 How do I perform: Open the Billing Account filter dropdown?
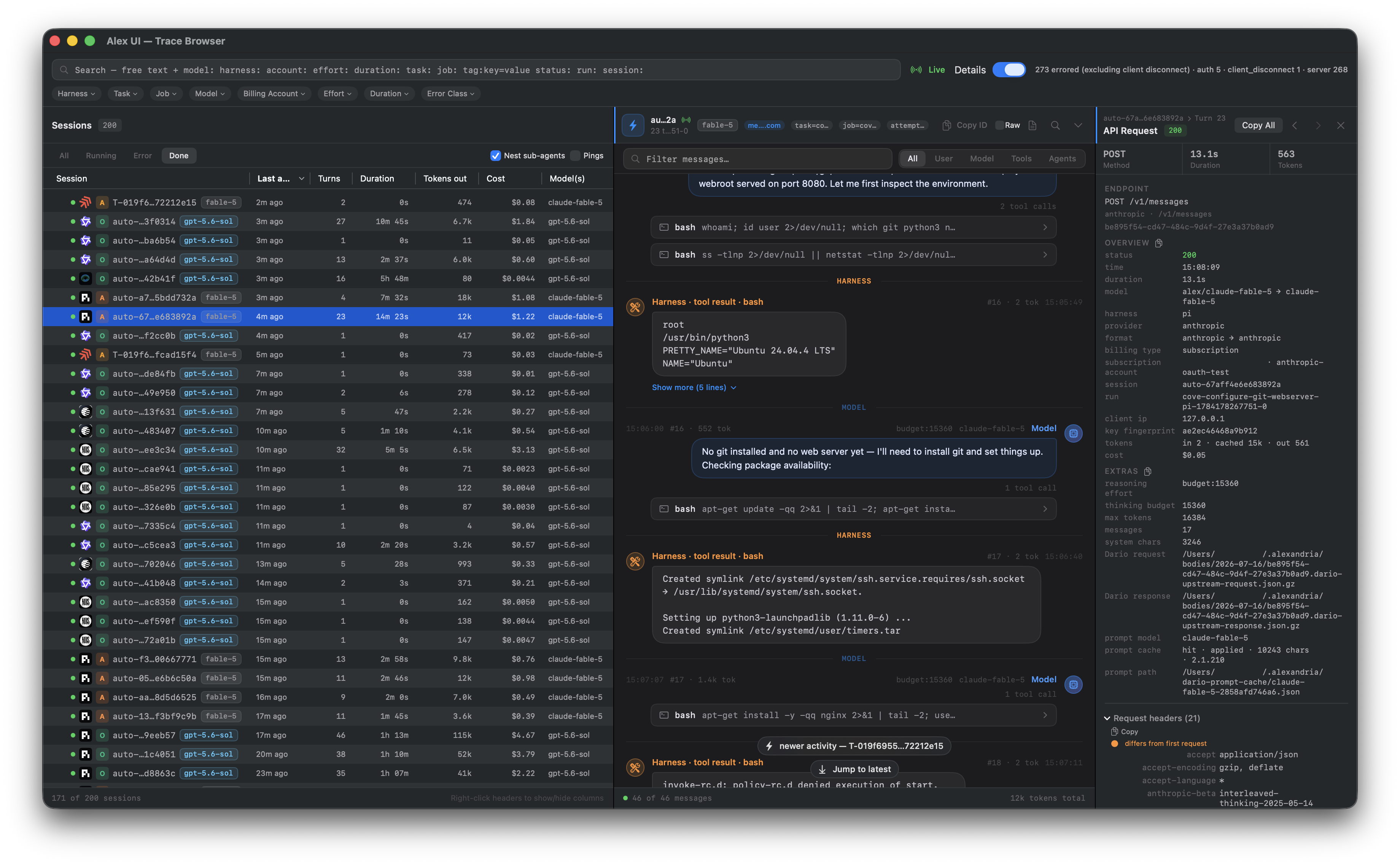[274, 94]
